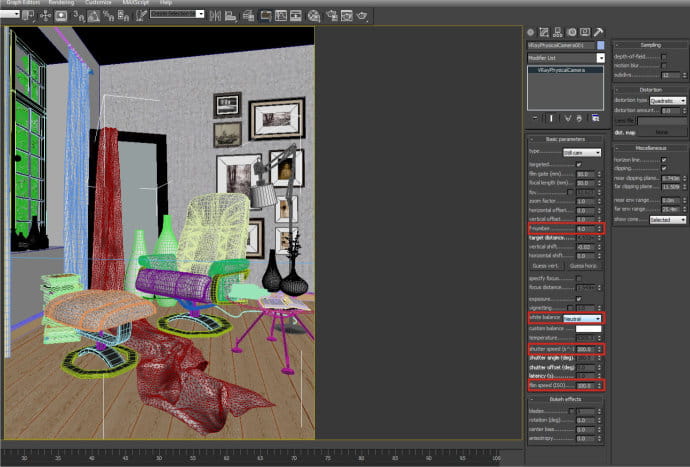This screenshot has height=467, width=690.
Task: Open the Hierarchy command panel tab
Action: coord(558,32)
